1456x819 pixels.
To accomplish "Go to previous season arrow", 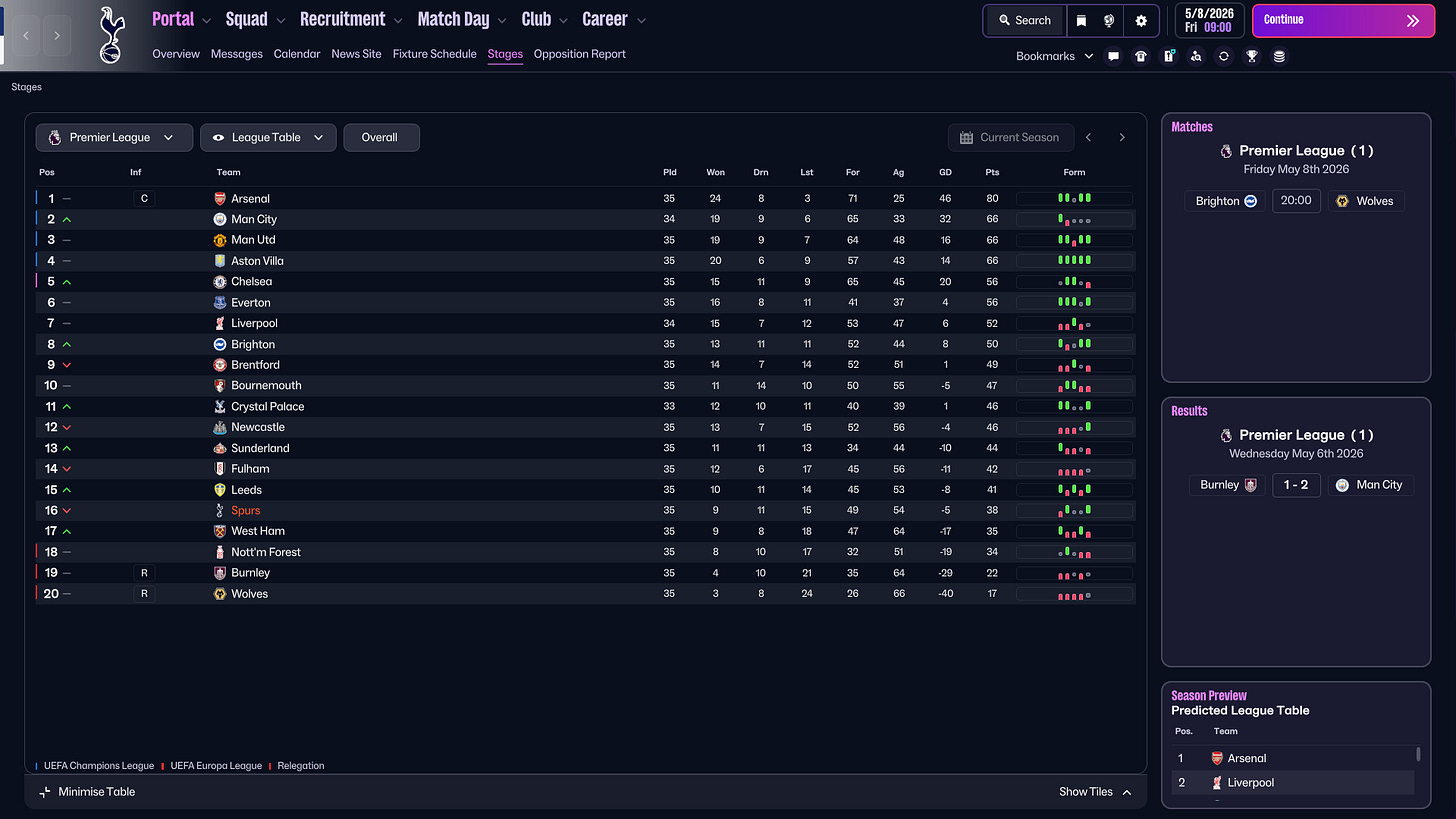I will coord(1089,138).
